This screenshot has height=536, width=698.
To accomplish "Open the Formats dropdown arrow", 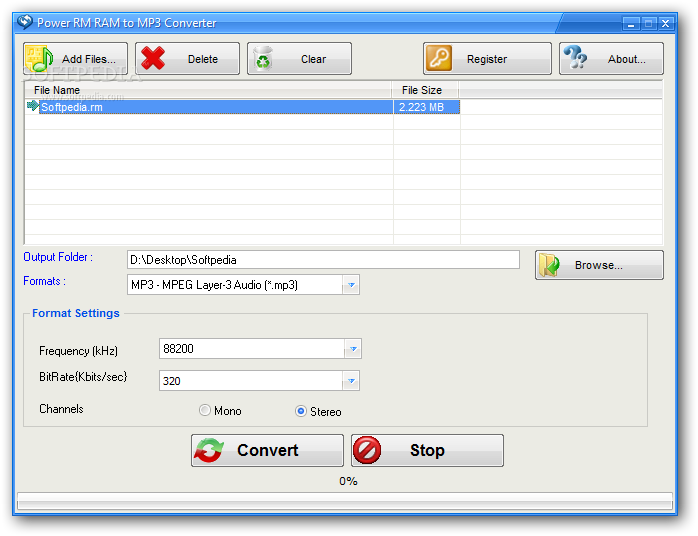I will coord(351,285).
